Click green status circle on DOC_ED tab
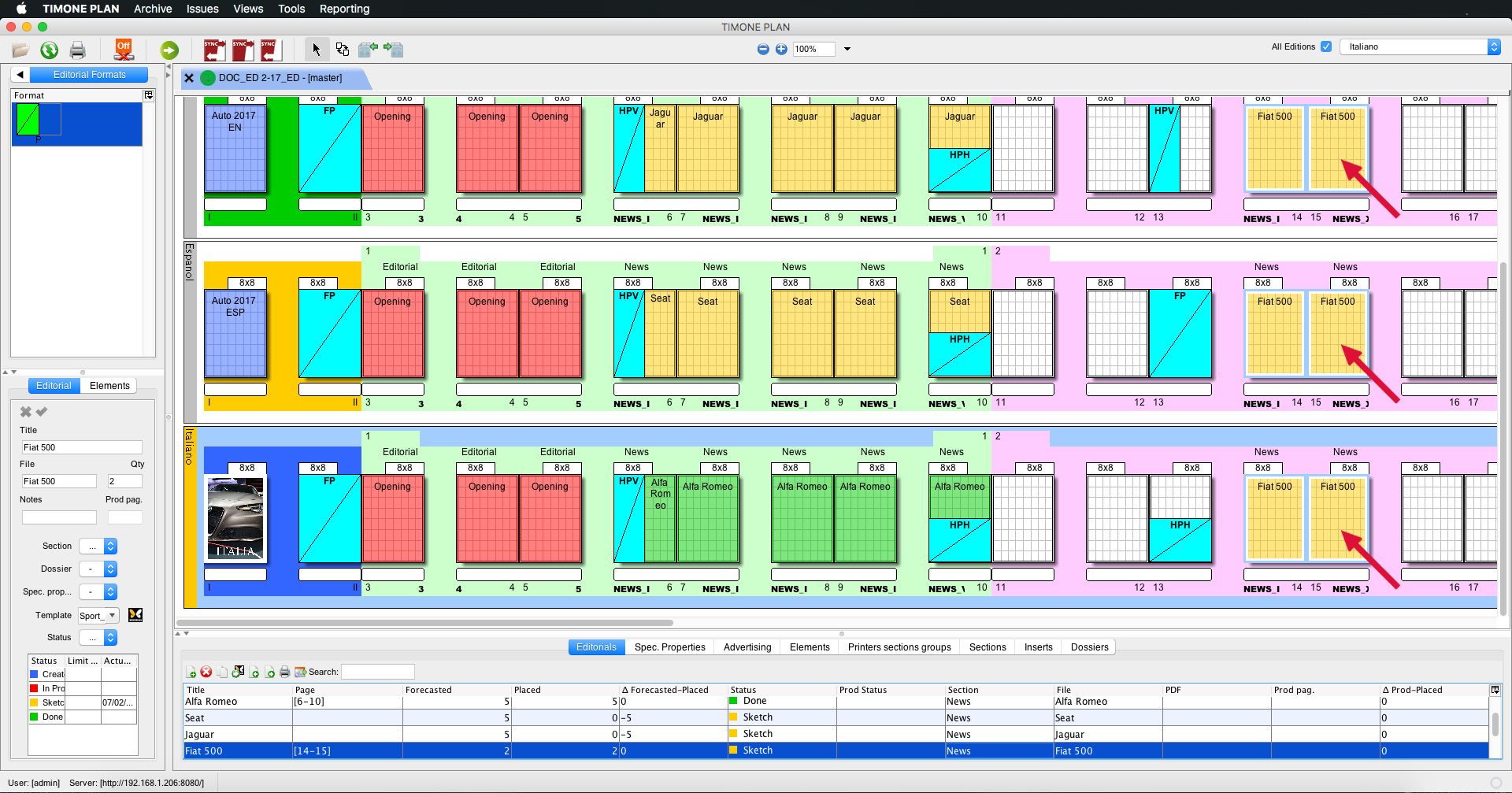This screenshot has width=1512, height=793. [x=208, y=78]
